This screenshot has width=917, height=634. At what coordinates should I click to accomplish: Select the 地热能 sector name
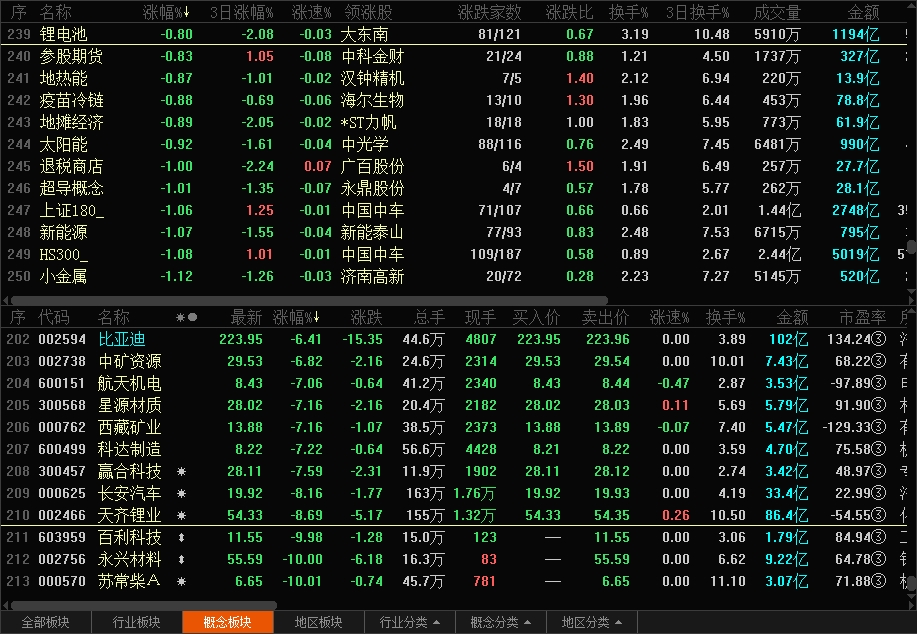point(63,78)
